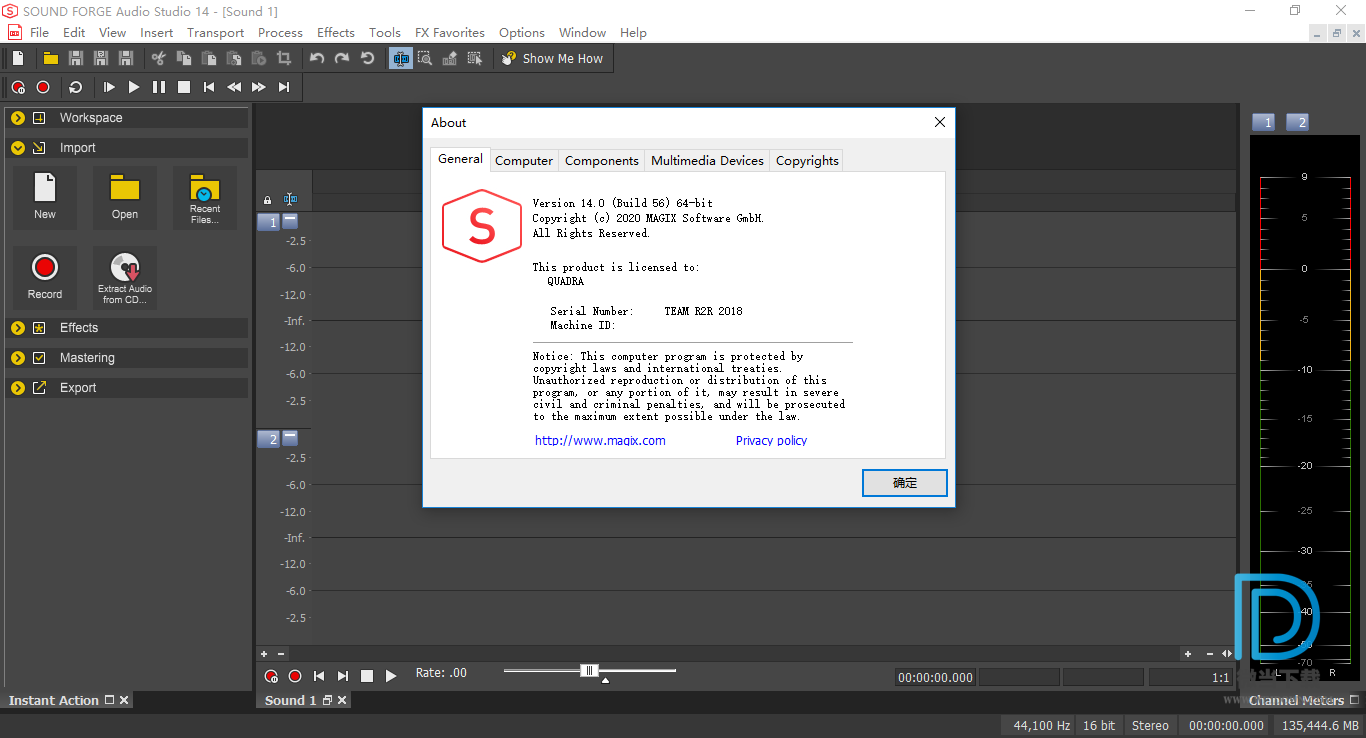Click Play in the Sound 1 window's bottom transport bar
1366x738 pixels.
click(391, 676)
